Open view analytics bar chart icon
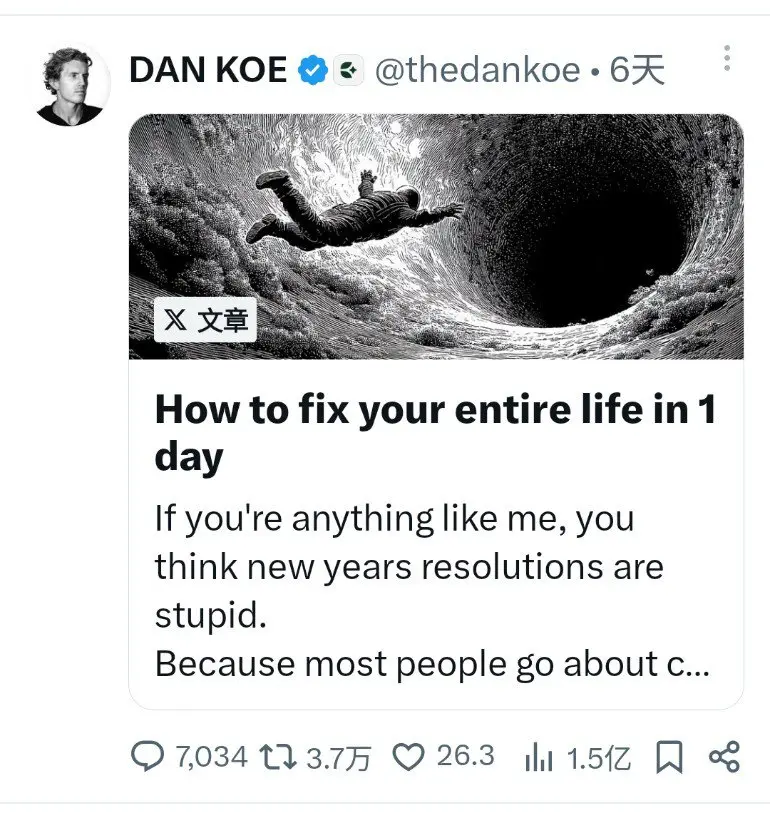The width and height of the screenshot is (770, 826). pyautogui.click(x=539, y=757)
